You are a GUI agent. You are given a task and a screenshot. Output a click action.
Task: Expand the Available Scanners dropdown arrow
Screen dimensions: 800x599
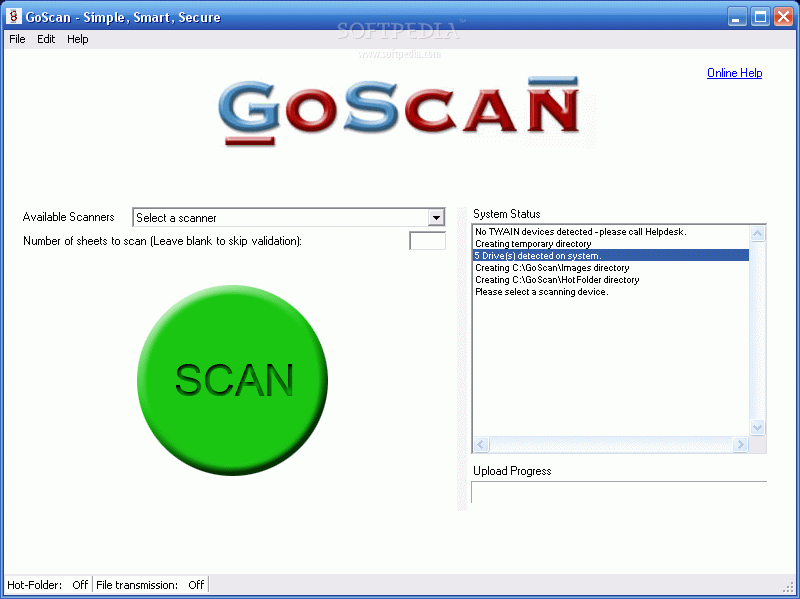click(x=436, y=218)
